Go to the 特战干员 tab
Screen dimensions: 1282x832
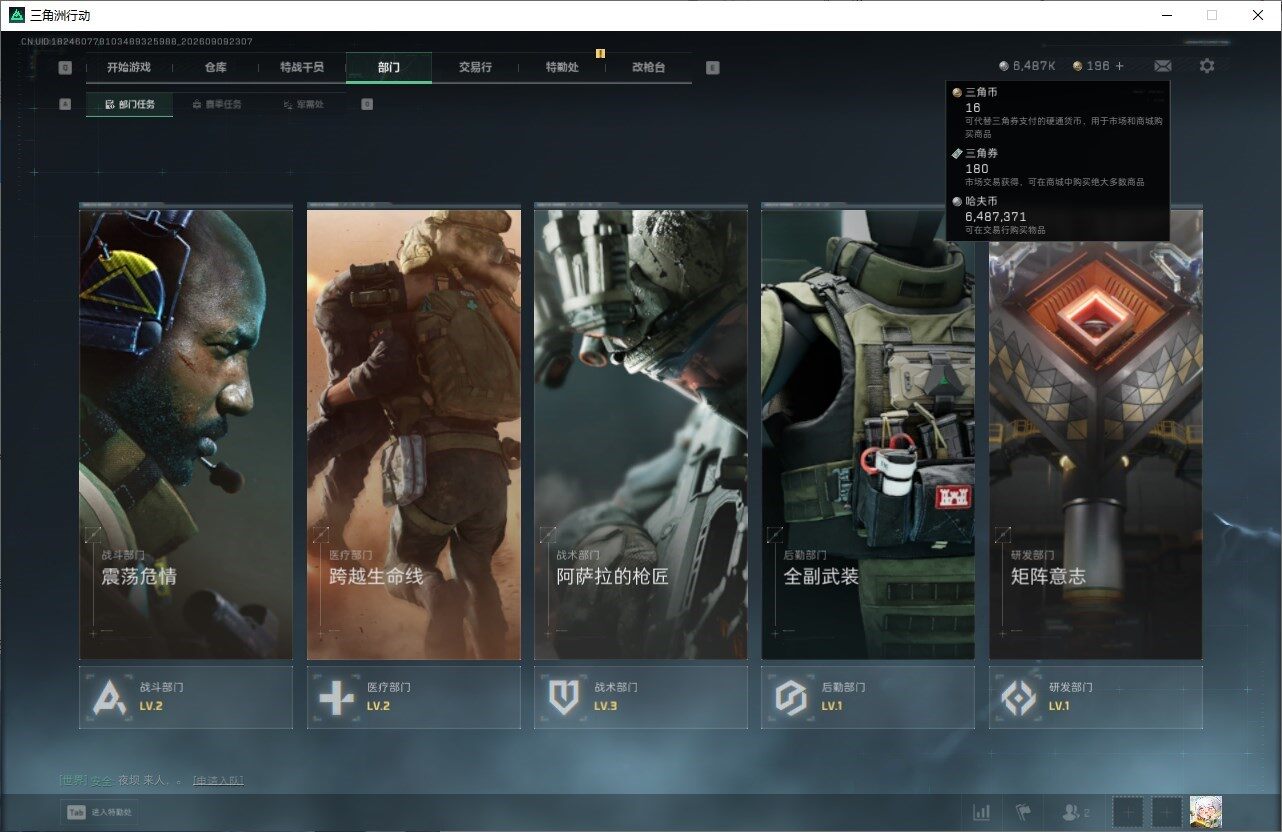click(x=302, y=67)
